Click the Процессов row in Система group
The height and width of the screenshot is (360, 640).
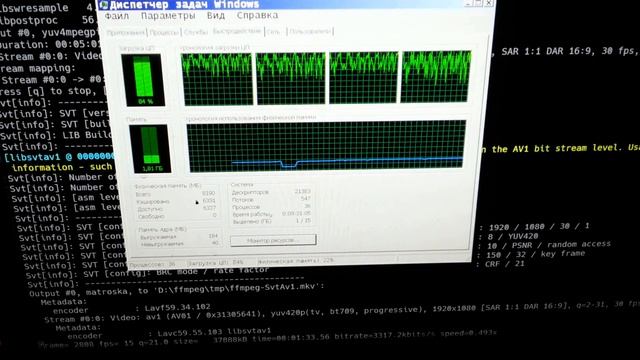[271, 207]
